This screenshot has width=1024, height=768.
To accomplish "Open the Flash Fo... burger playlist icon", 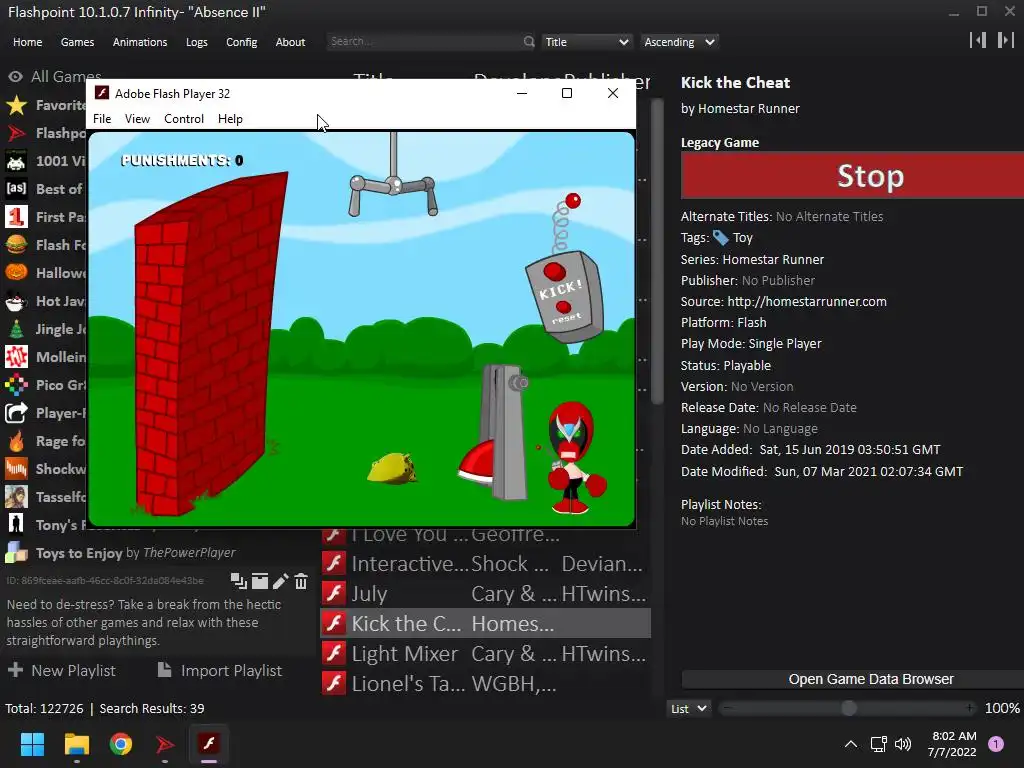I will (x=16, y=245).
